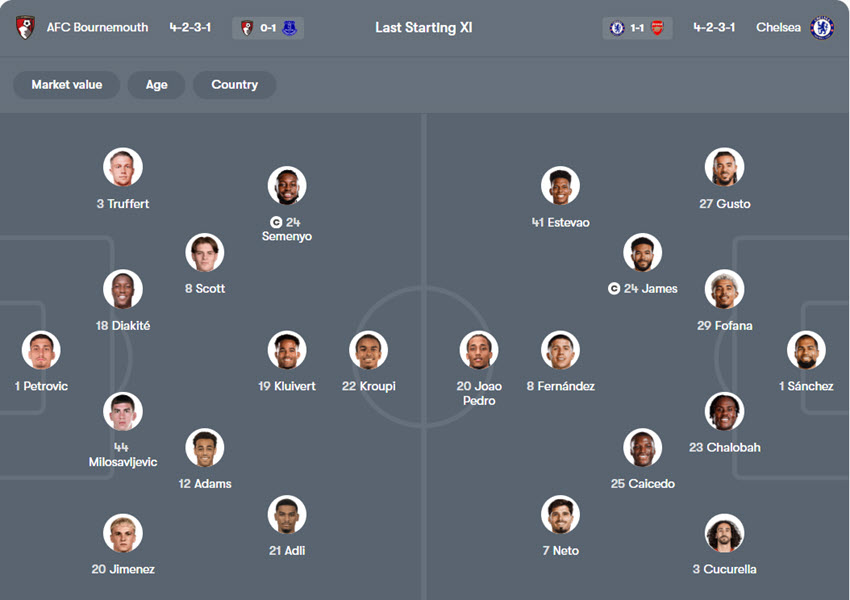Open Chelsea's 1-1 Arsenal result badge
The image size is (850, 600).
[637, 28]
